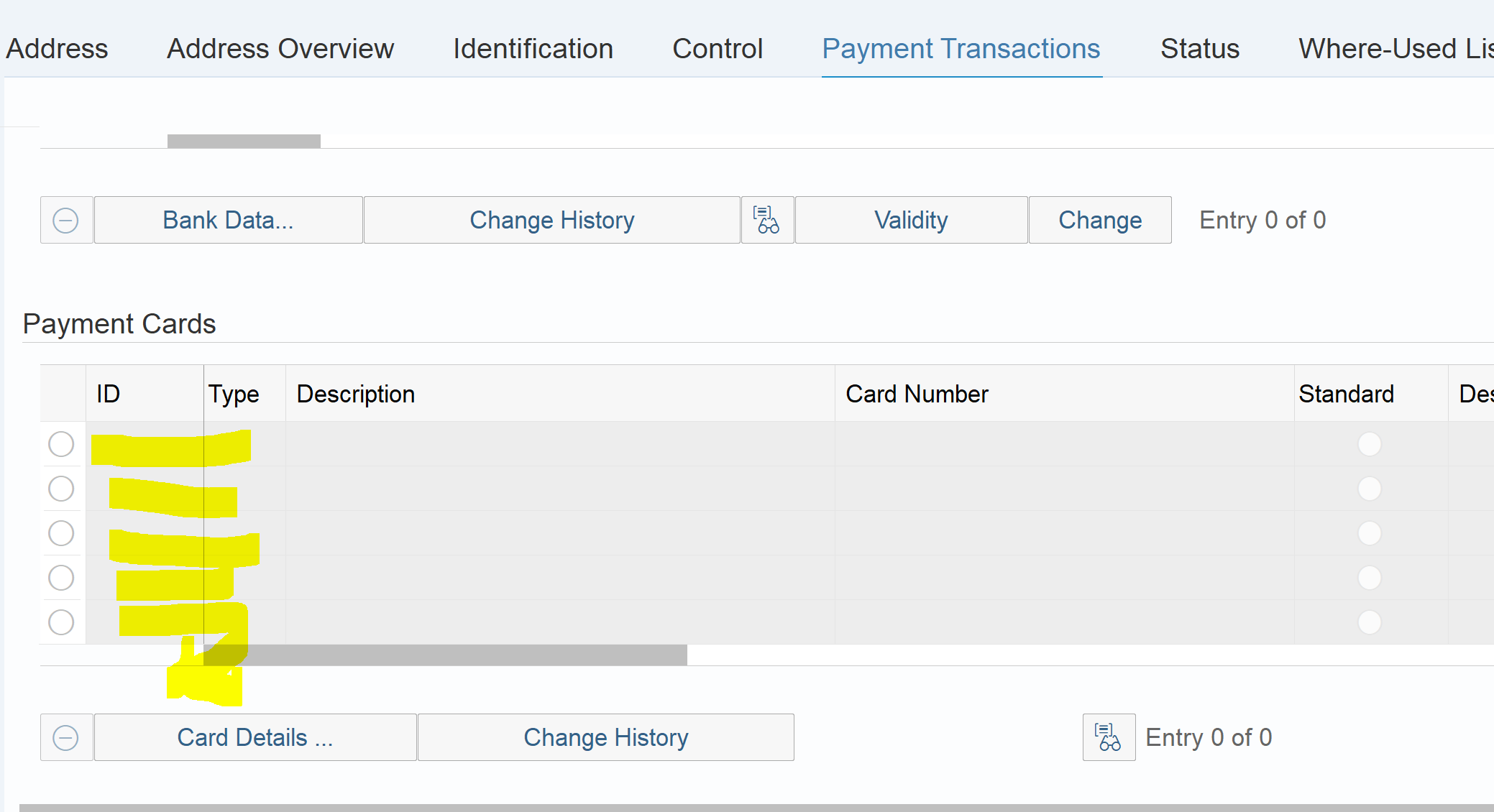Open Card Details ... dialog
Image resolution: width=1494 pixels, height=812 pixels.
click(255, 738)
